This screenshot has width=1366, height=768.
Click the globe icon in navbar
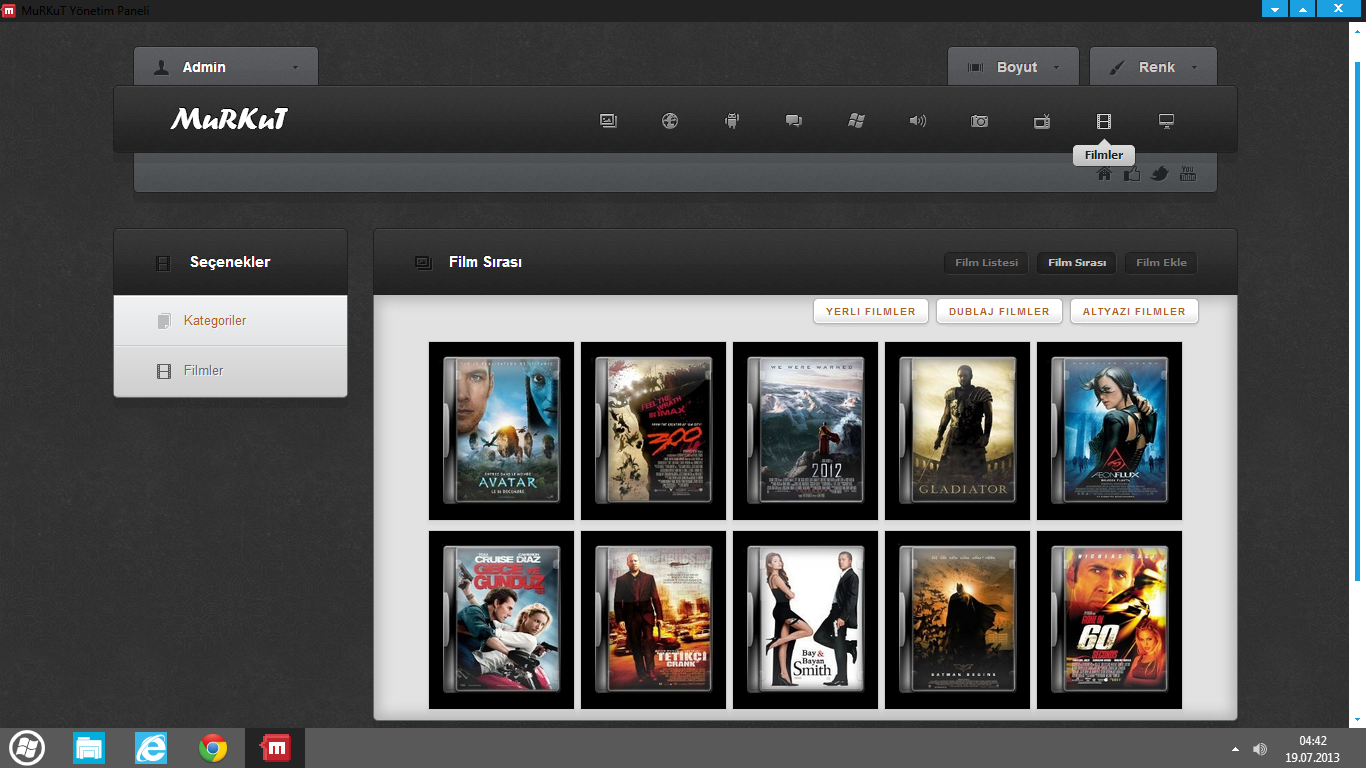pos(670,121)
